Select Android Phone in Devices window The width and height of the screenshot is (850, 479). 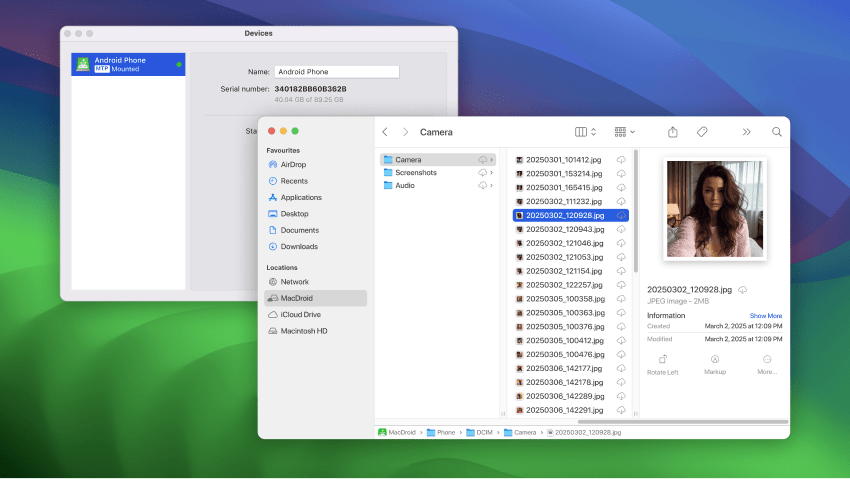pos(128,64)
